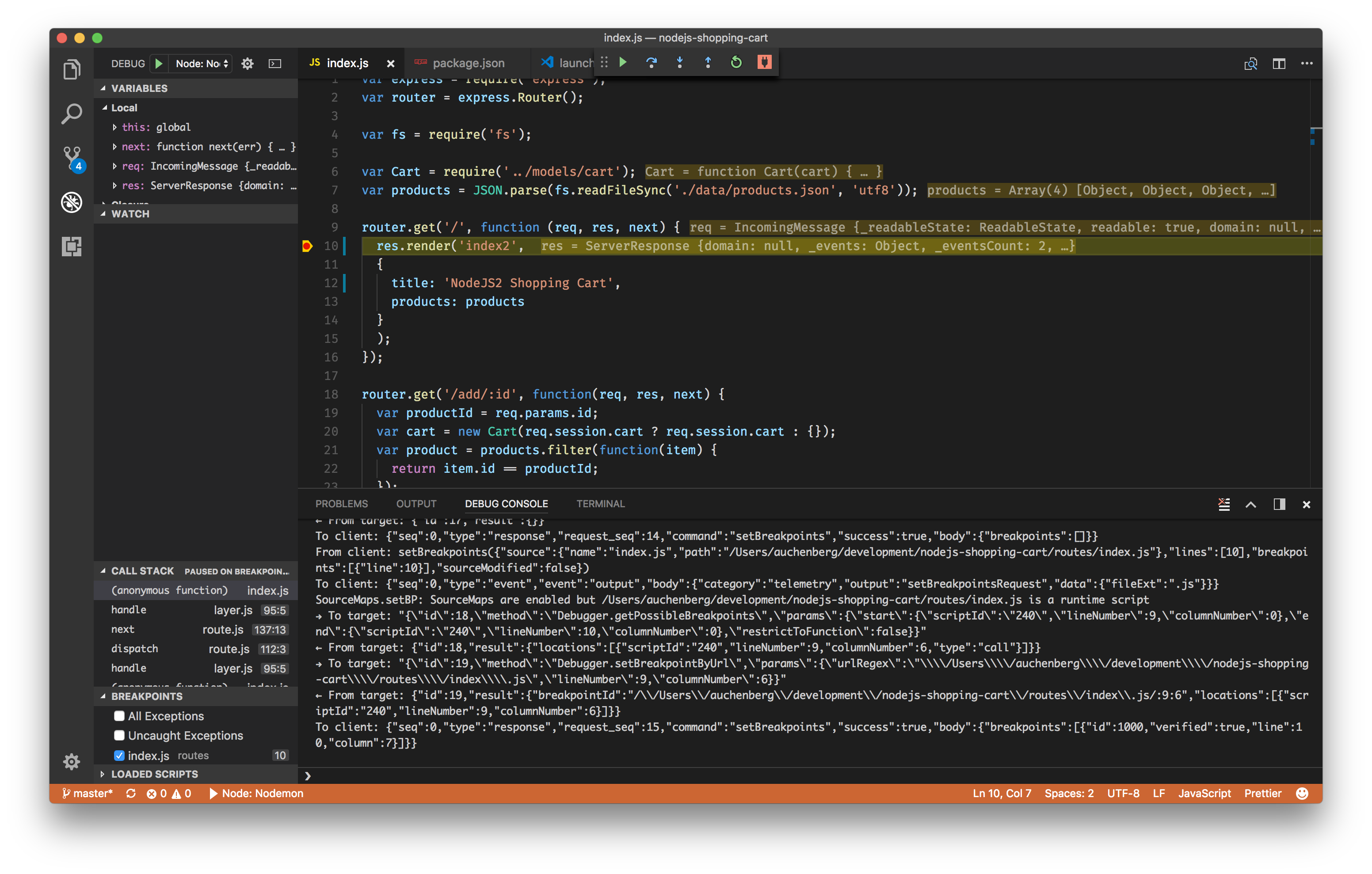
Task: Switch to the index.js editor tab
Action: pos(351,63)
